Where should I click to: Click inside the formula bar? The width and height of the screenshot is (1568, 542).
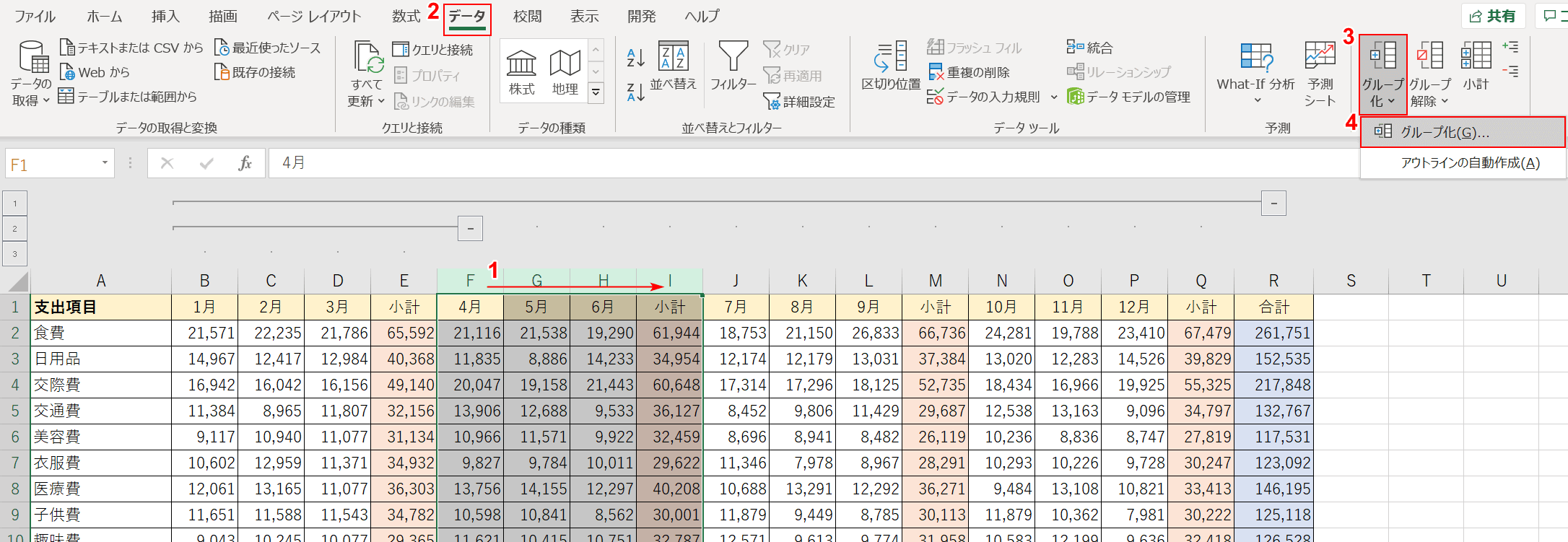tap(813, 163)
